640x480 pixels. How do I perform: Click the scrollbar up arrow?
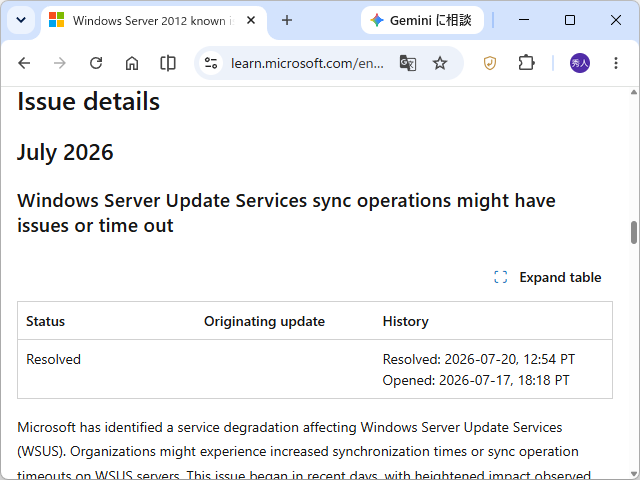click(x=633, y=92)
